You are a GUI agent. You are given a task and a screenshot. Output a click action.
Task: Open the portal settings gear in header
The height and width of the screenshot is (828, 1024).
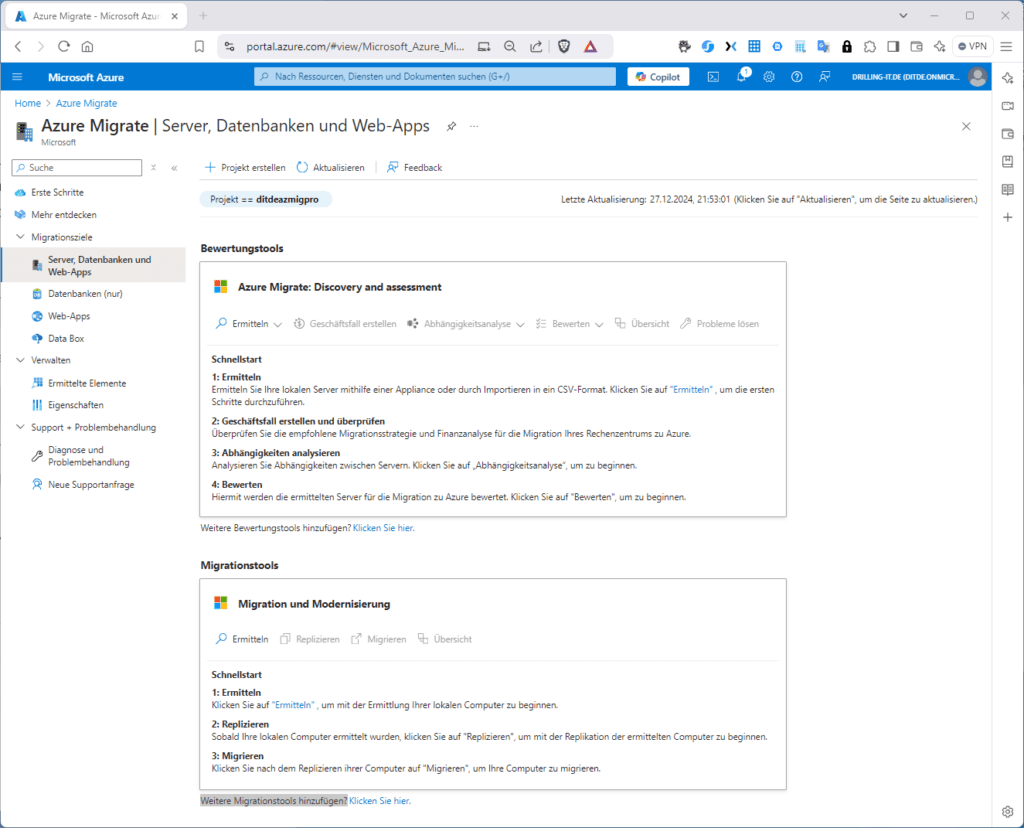(x=769, y=77)
